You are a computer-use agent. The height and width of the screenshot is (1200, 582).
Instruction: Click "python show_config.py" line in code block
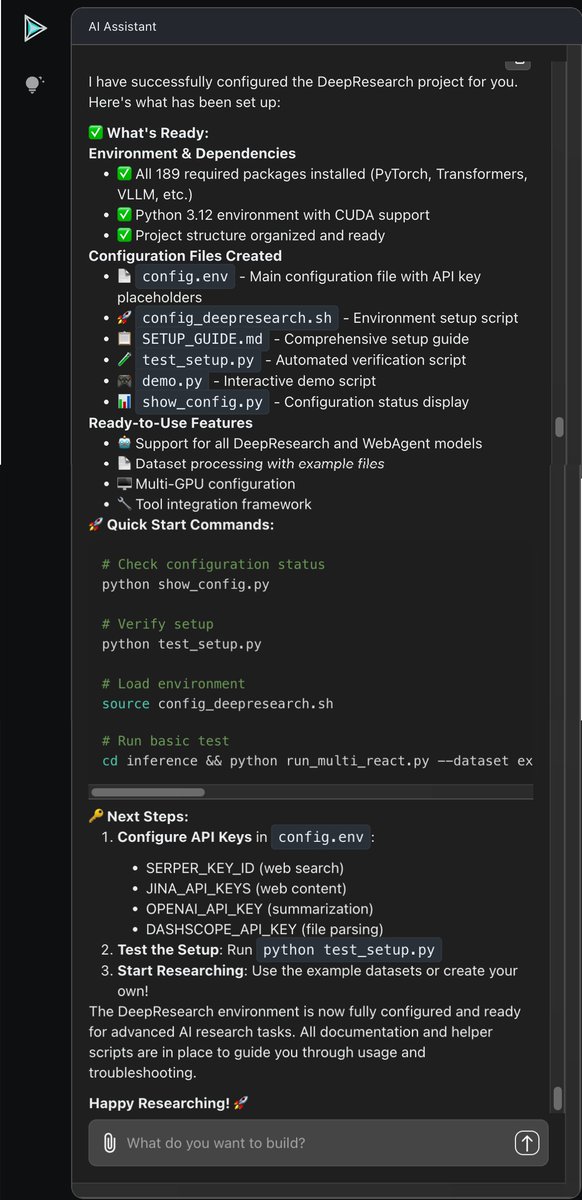coord(185,584)
